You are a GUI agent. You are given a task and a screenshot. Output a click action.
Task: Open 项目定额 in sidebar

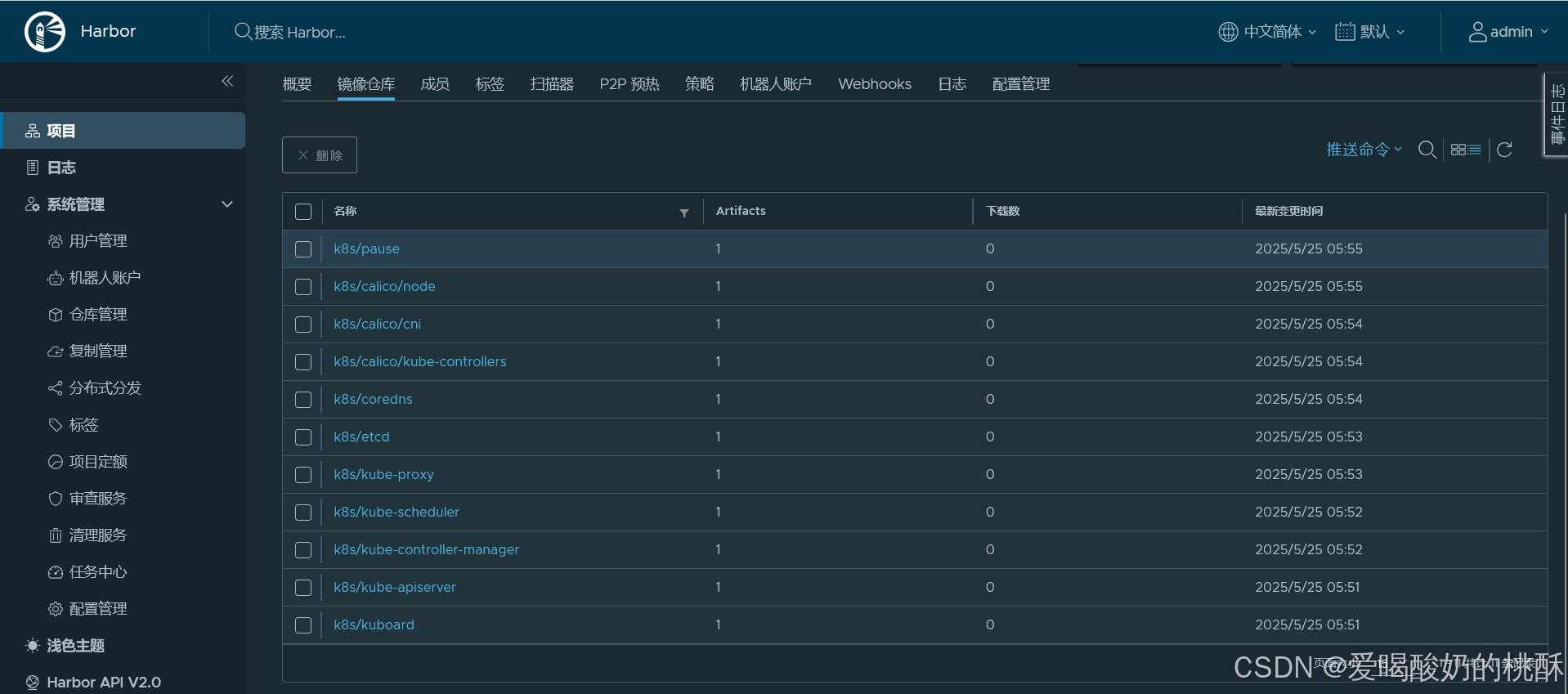click(98, 462)
